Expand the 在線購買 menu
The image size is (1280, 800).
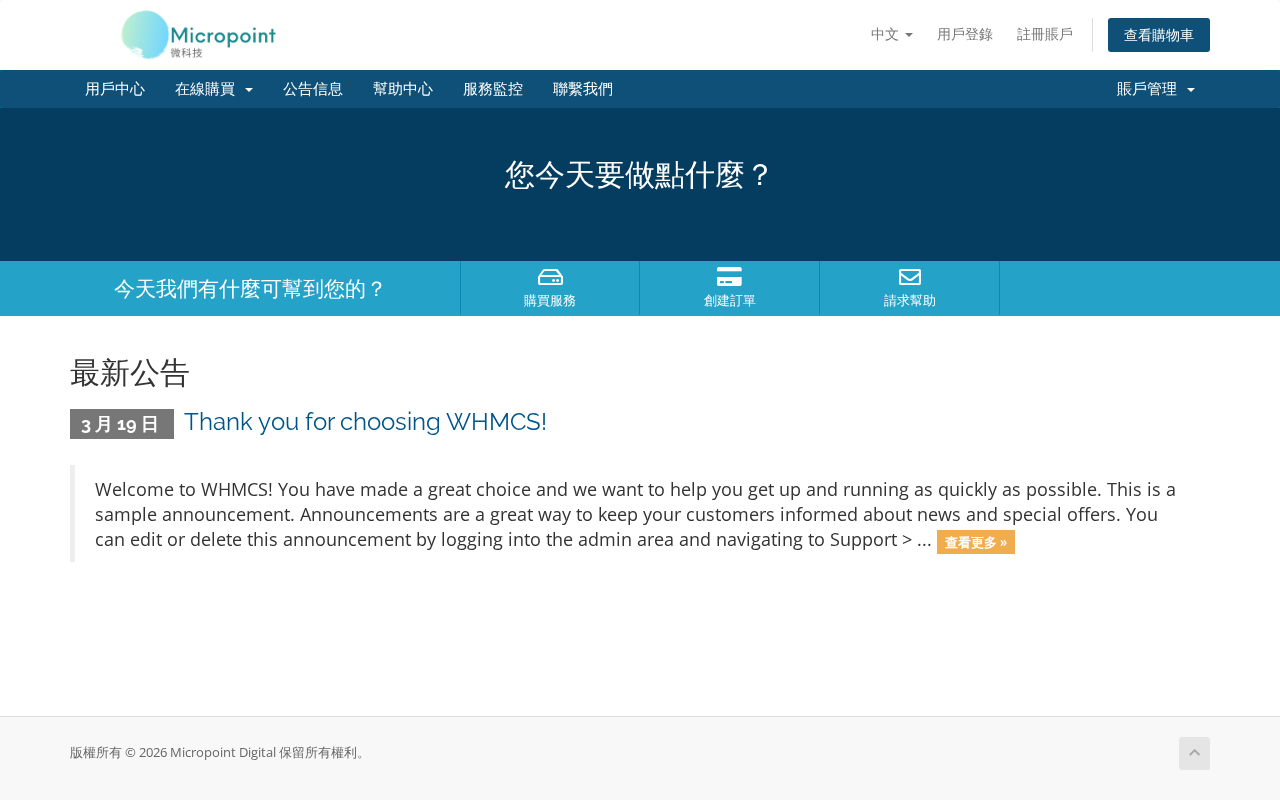click(214, 89)
